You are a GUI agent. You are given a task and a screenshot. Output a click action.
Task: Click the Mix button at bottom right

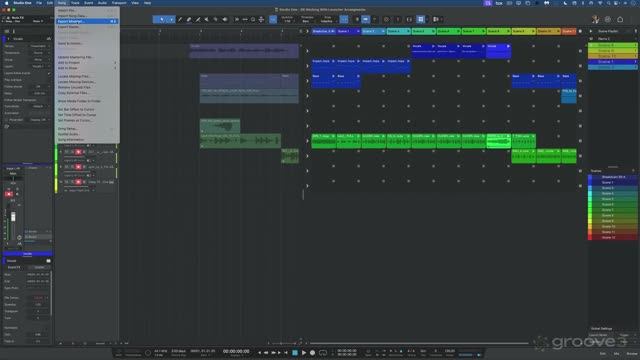616,353
